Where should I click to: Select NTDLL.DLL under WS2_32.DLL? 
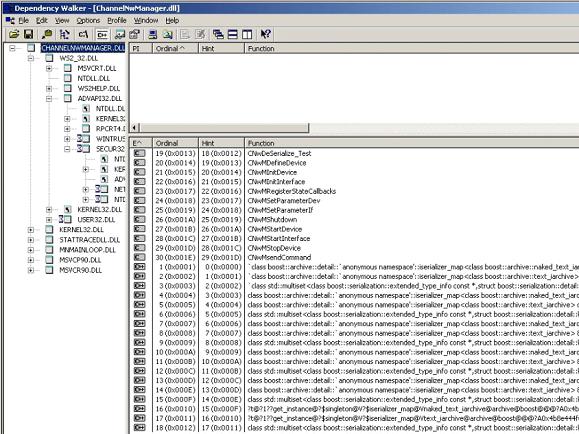pos(93,78)
